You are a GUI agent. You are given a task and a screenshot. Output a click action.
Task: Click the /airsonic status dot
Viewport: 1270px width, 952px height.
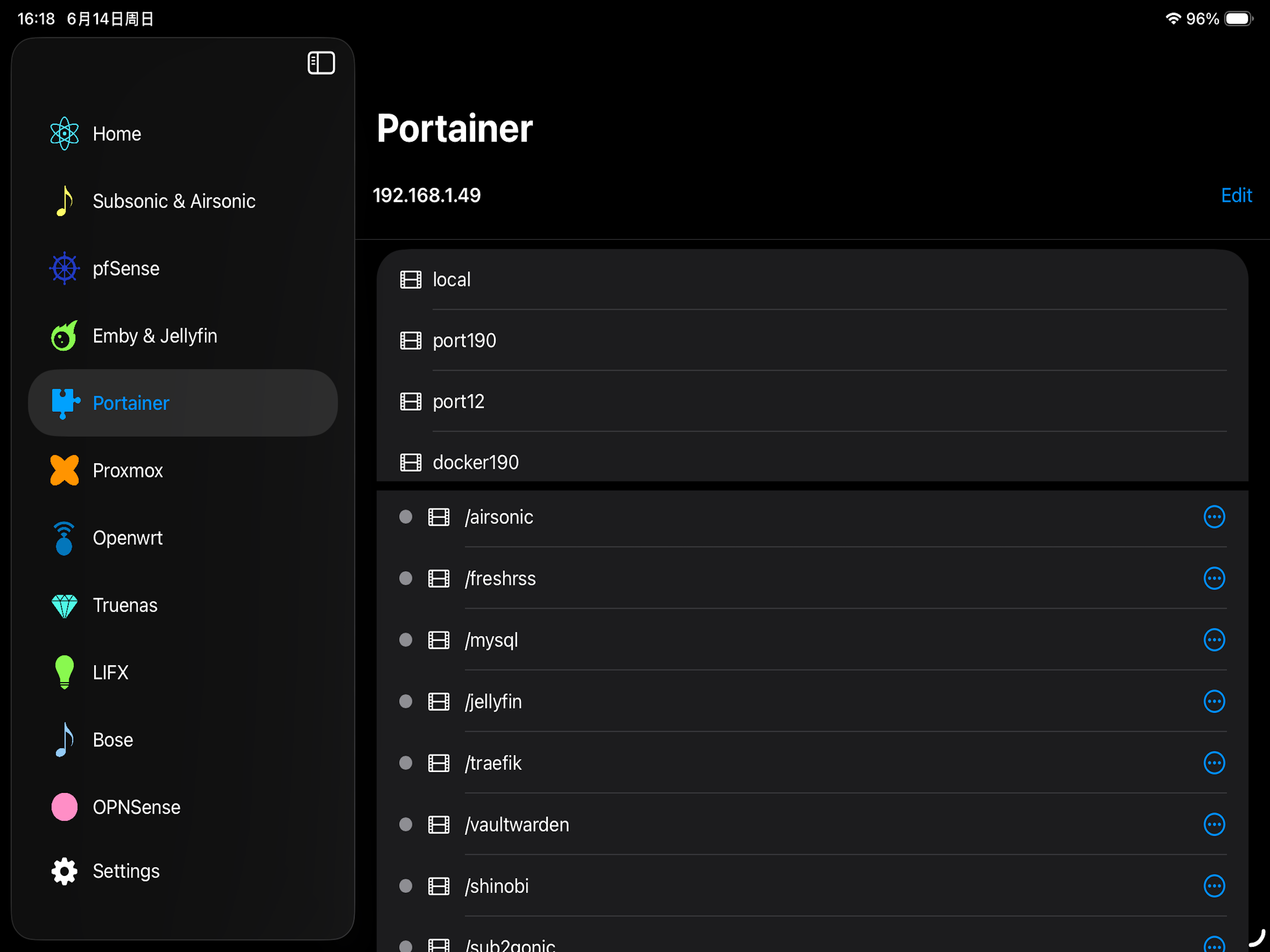pos(406,517)
